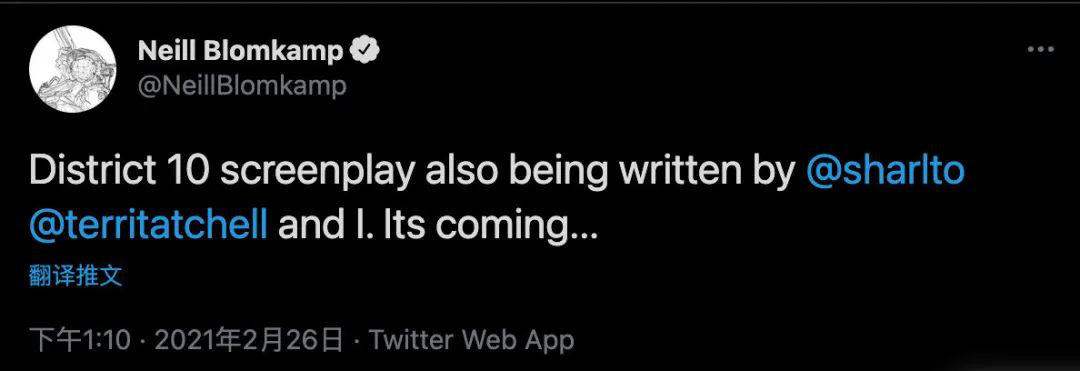The width and height of the screenshot is (1080, 371).
Task: Open Neill Blomkamp's round profile avatar
Action: click(x=72, y=69)
